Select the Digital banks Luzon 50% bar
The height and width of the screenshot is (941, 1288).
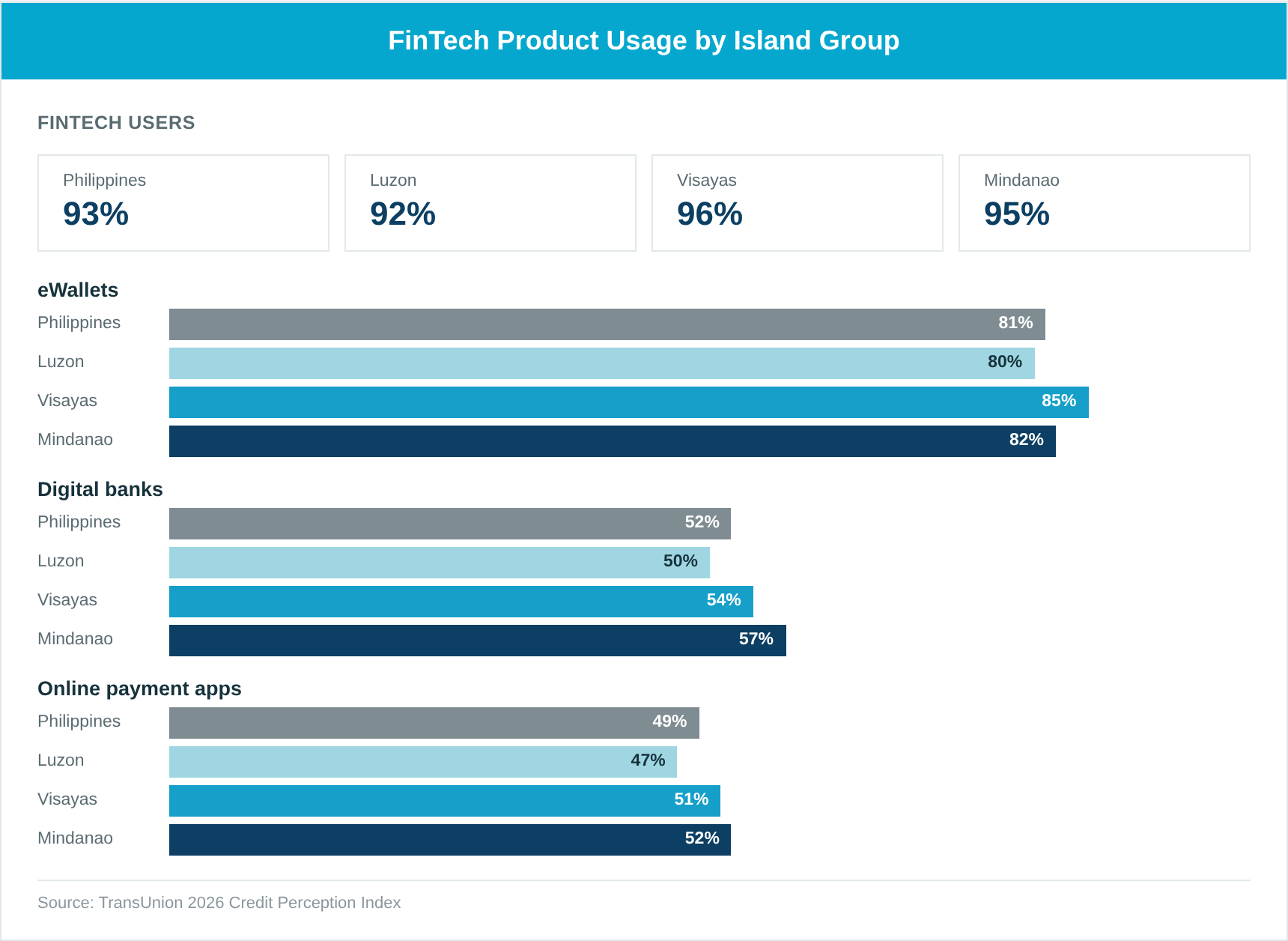pyautogui.click(x=440, y=563)
